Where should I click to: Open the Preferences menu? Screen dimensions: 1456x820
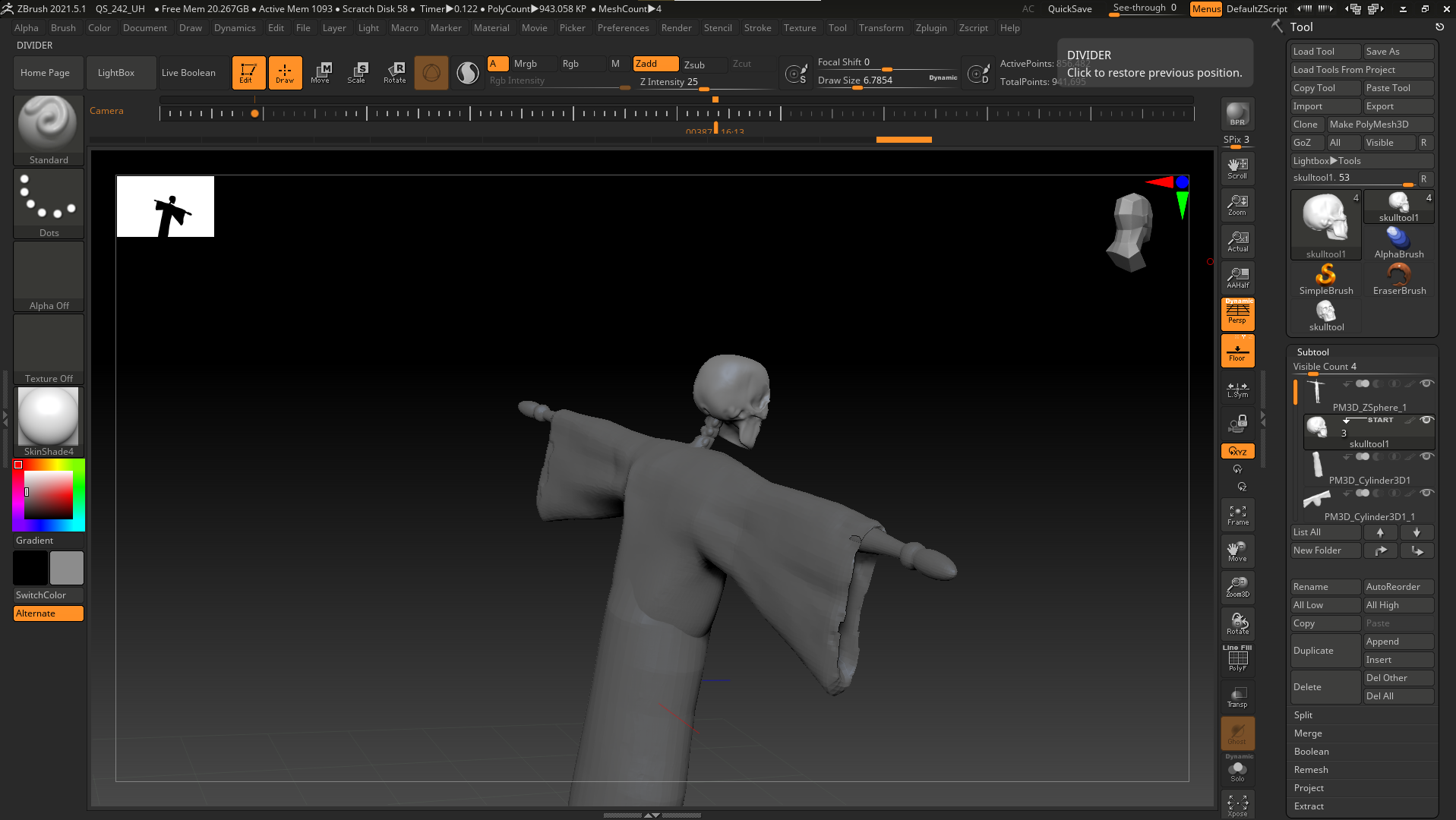[623, 28]
